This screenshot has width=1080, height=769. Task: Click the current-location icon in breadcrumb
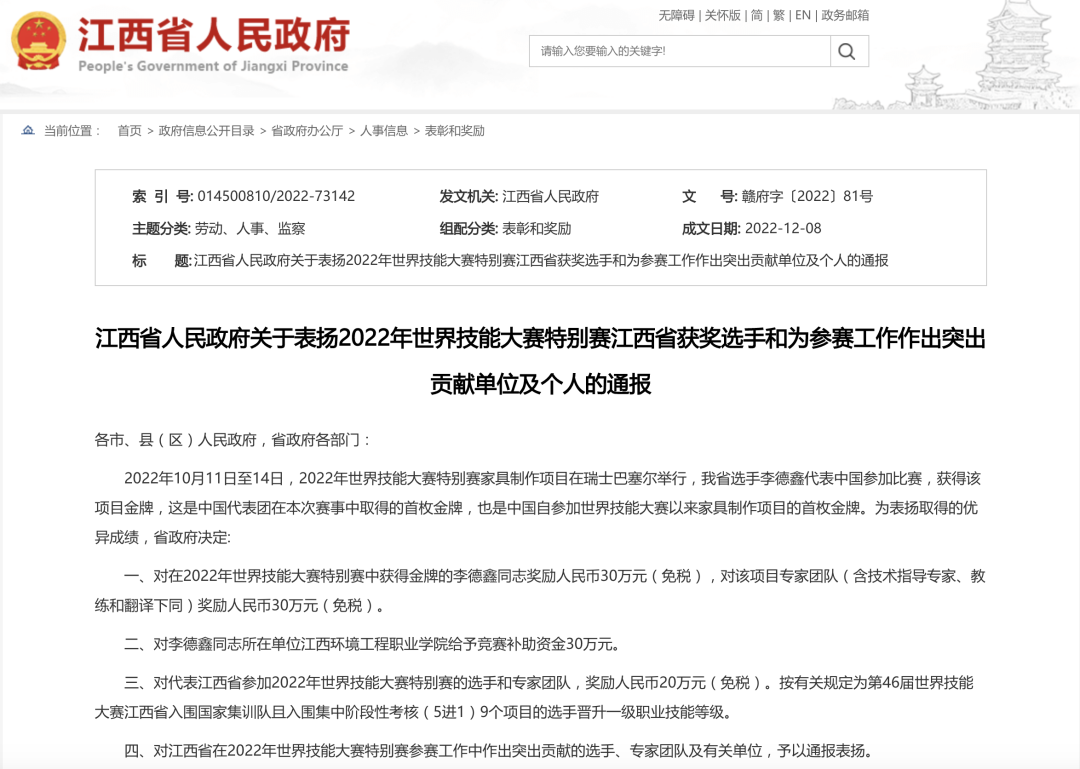pos(28,131)
